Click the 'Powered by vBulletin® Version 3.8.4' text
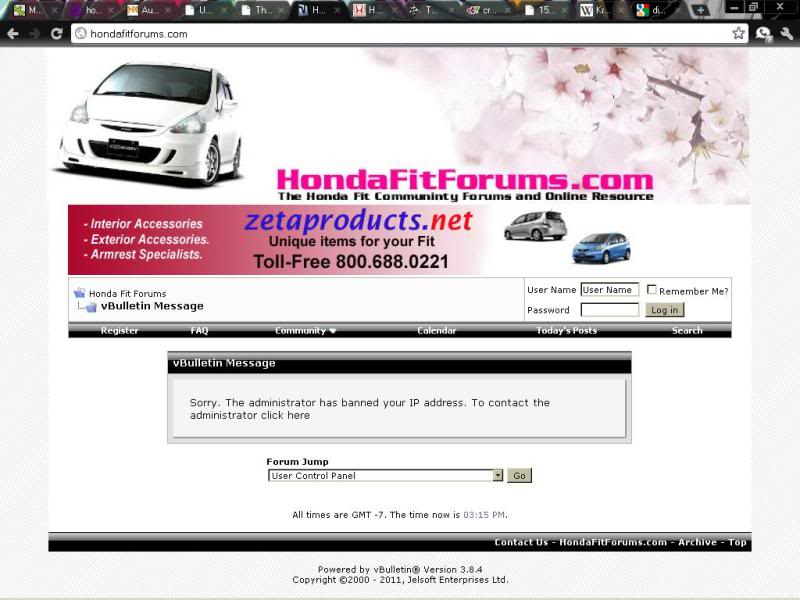Viewport: 800px width, 600px height. point(400,569)
